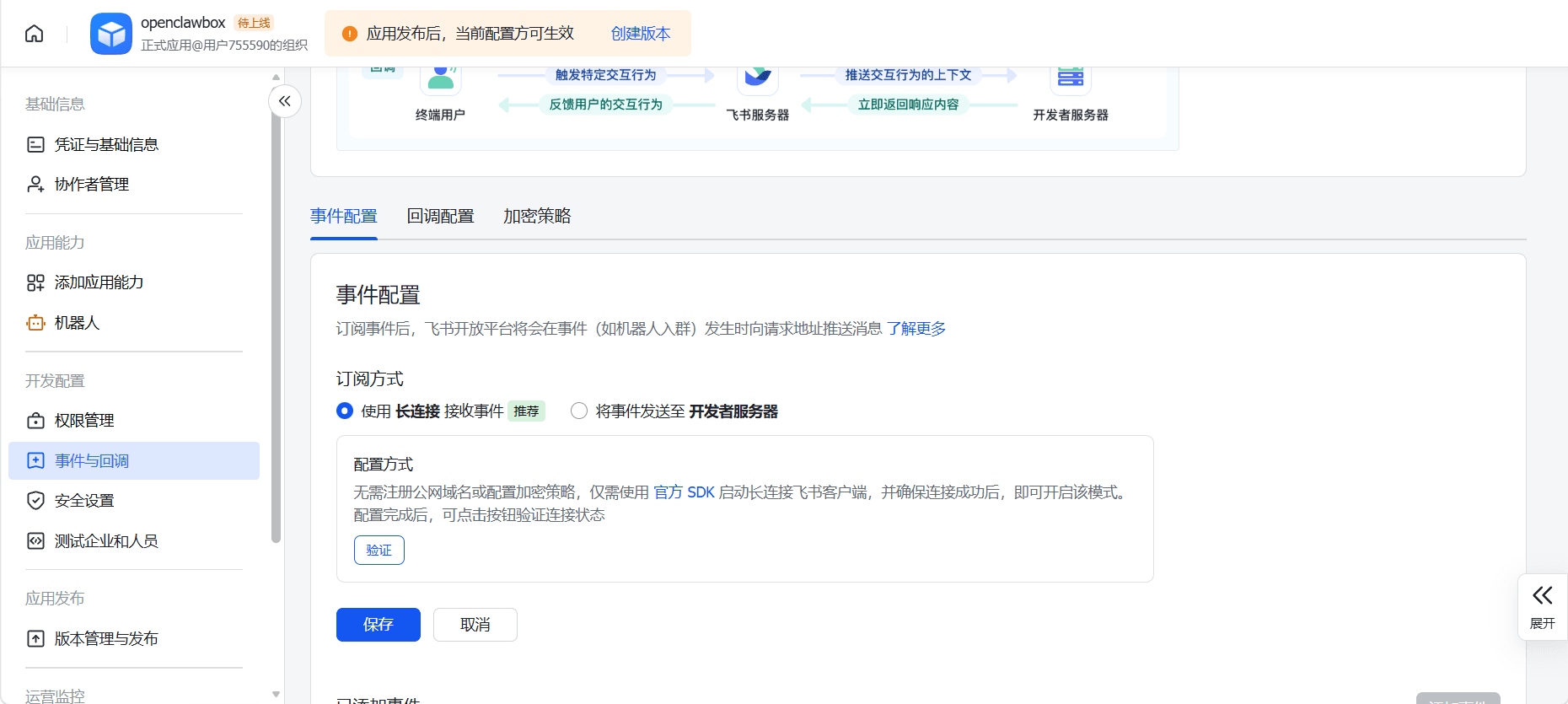Click the 取消 button
This screenshot has height=704, width=1568.
point(475,625)
